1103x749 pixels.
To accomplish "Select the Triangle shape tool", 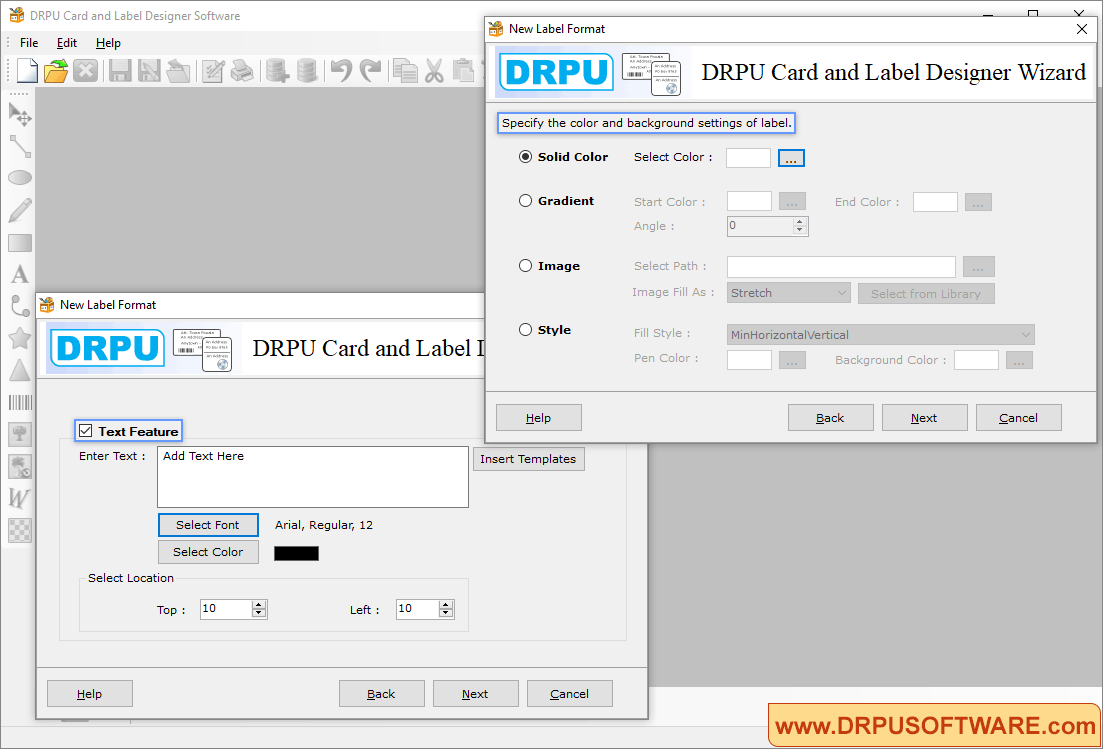I will point(20,370).
